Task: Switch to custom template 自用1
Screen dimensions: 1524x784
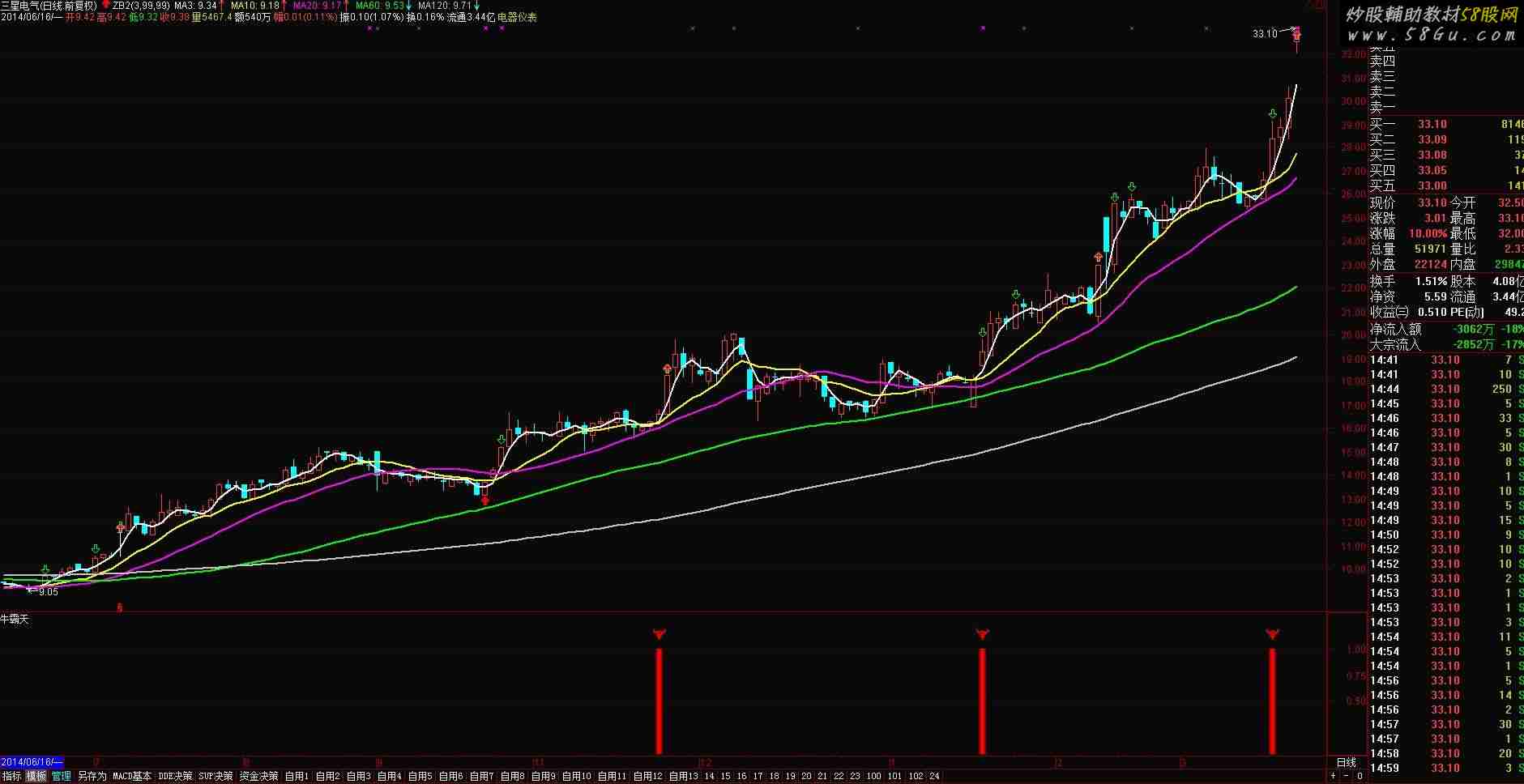Action: [x=297, y=776]
